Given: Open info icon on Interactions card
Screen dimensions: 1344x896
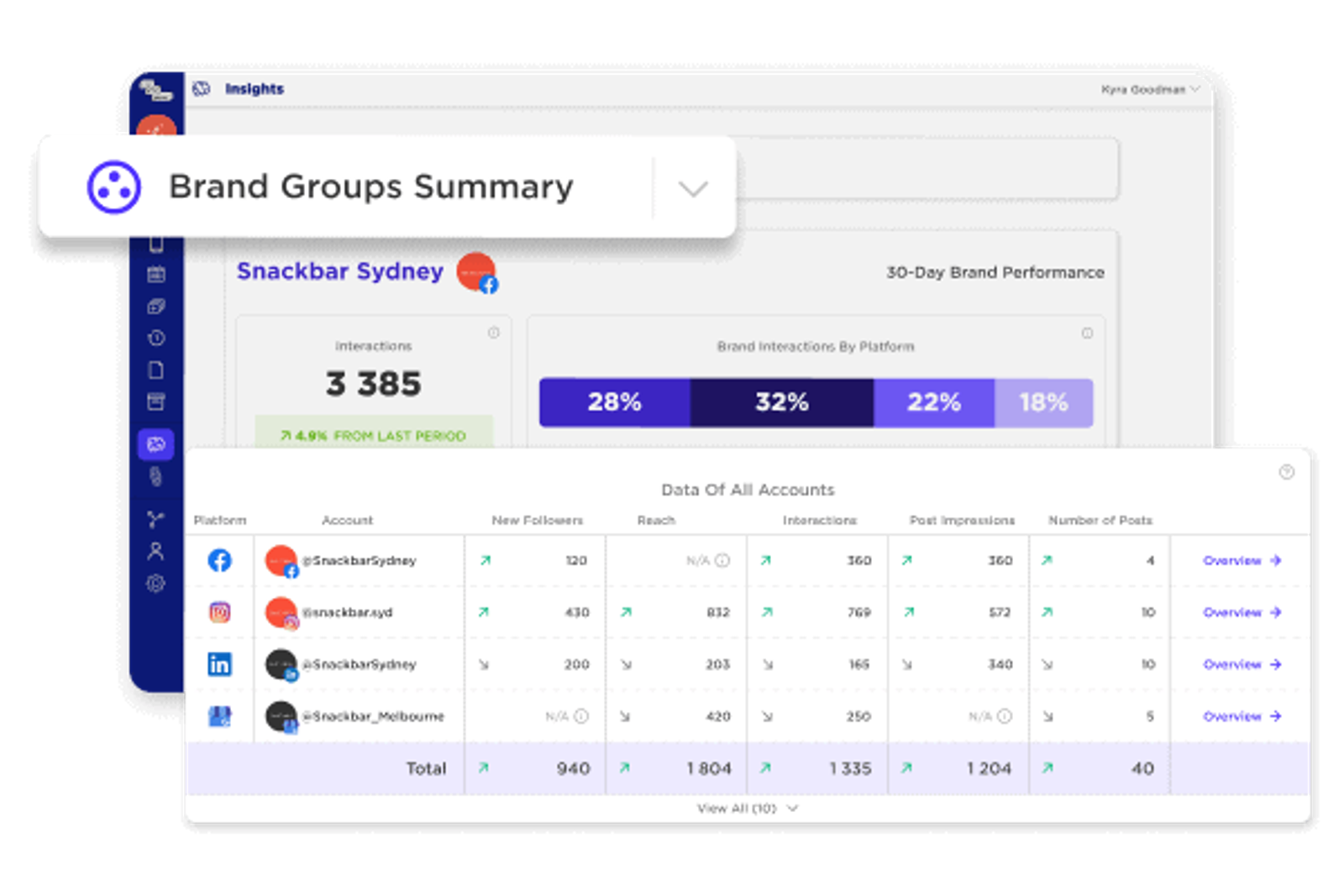Looking at the screenshot, I should click(x=494, y=333).
